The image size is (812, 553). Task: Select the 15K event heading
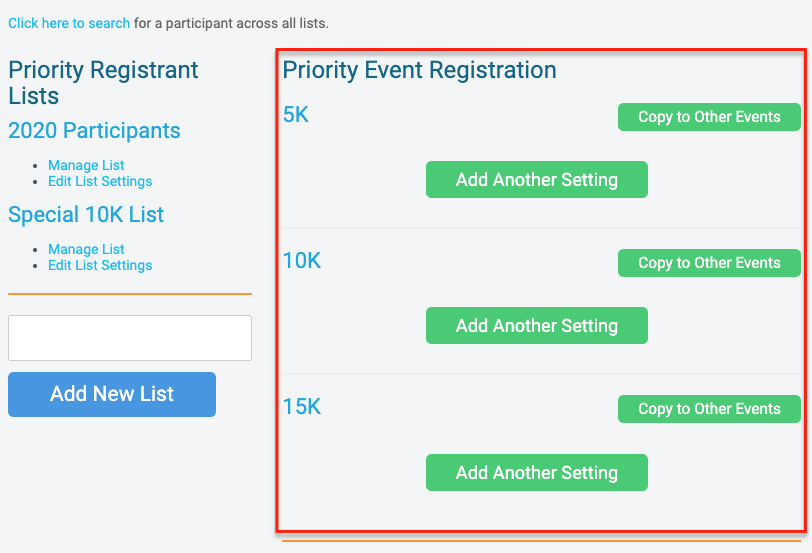pos(302,407)
